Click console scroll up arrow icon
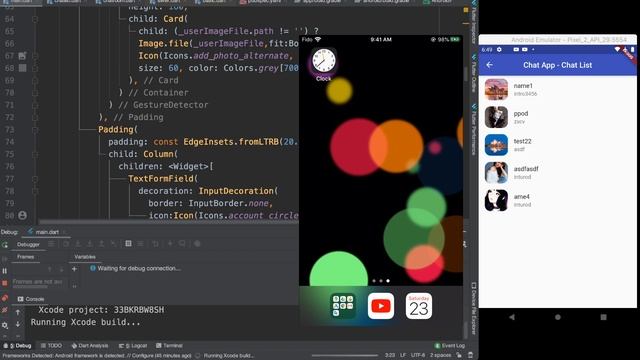The image size is (640, 360). point(18,312)
